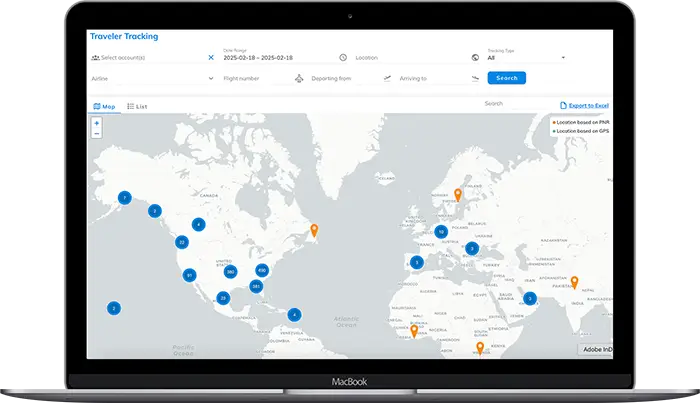
Task: Click the orange pin in eastern Canada
Action: 314,230
